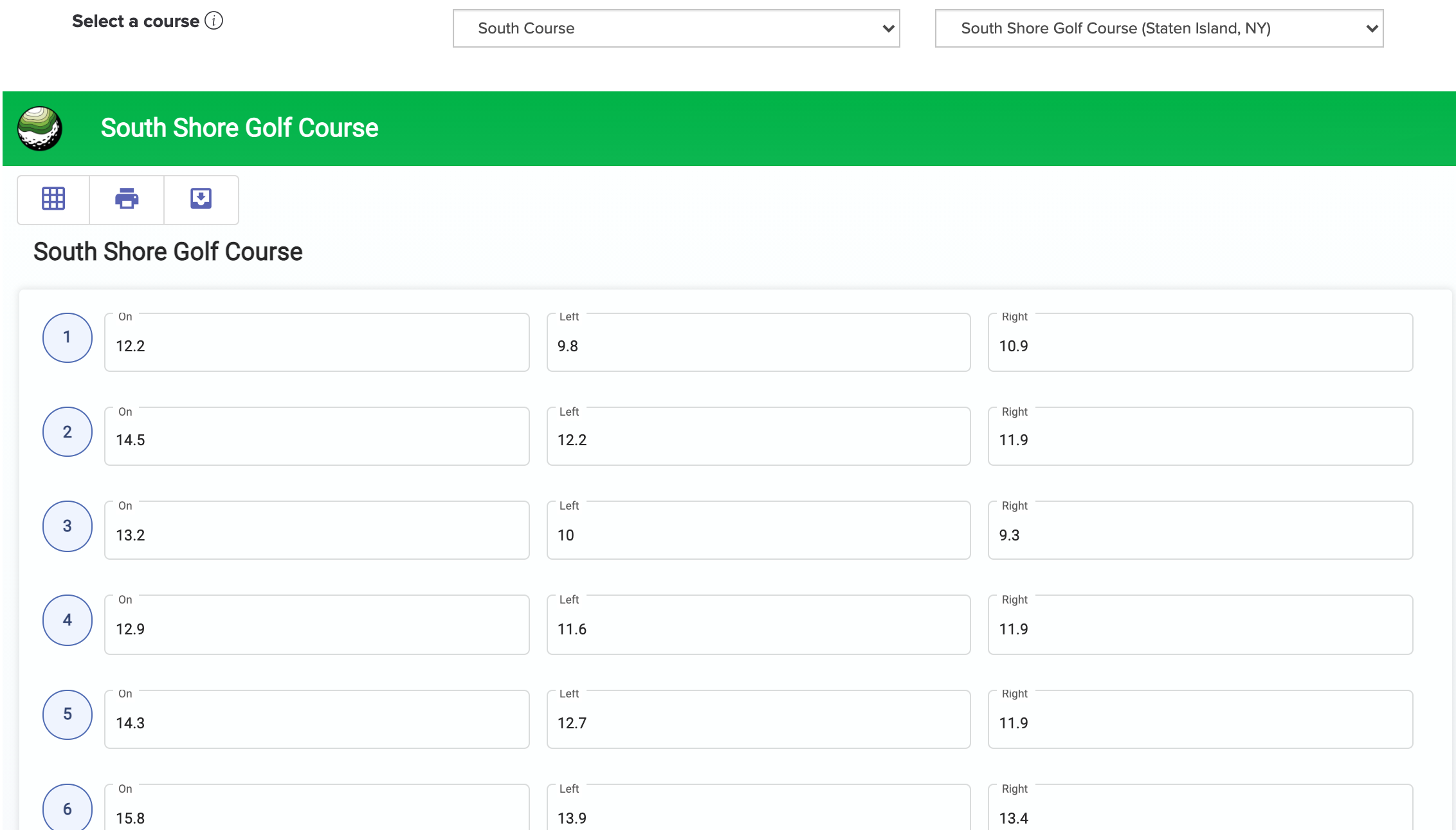1456x830 pixels.
Task: Click the Select a course label
Action: 136,21
